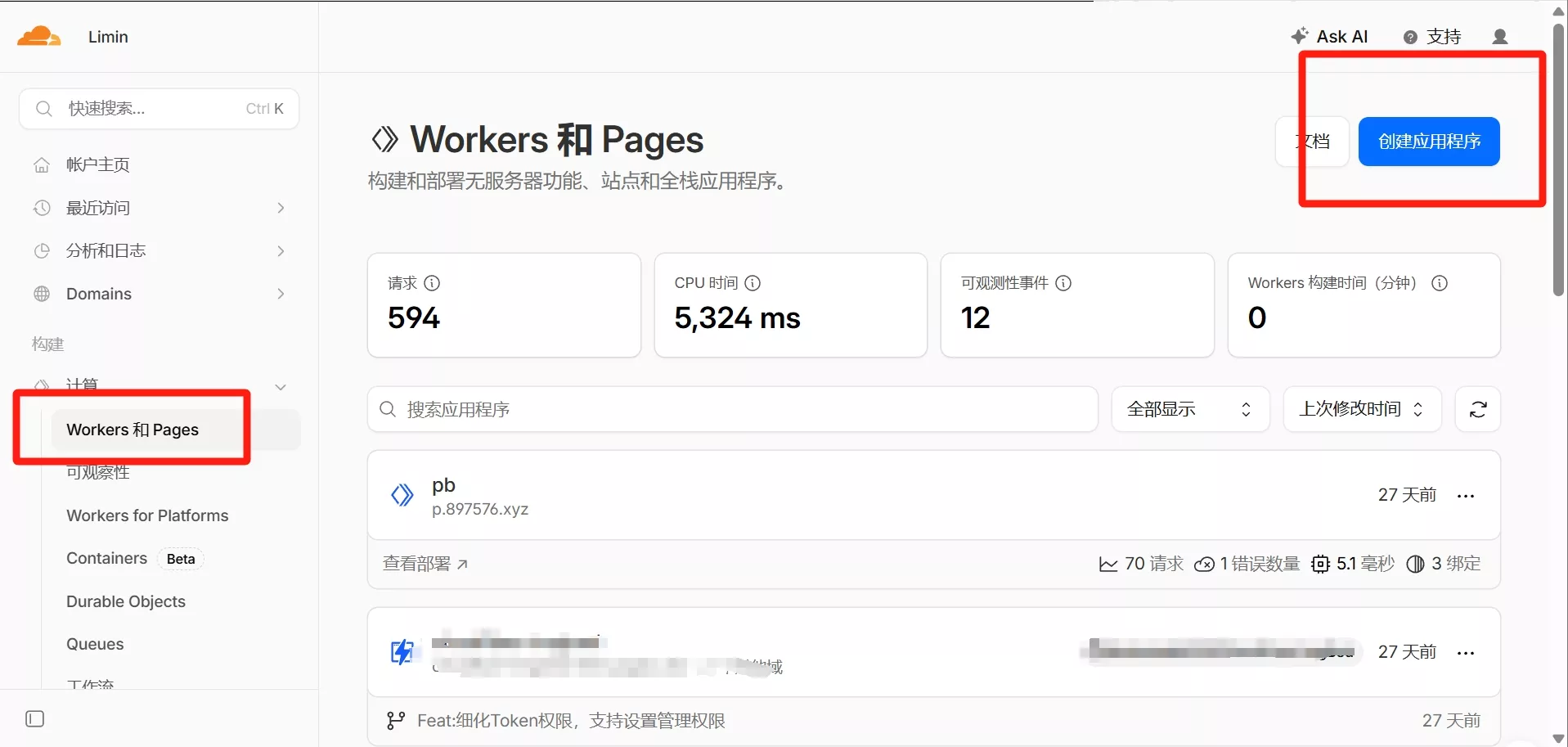Open Durable Objects sidebar item
Viewport: 1568px width, 747px height.
point(126,601)
